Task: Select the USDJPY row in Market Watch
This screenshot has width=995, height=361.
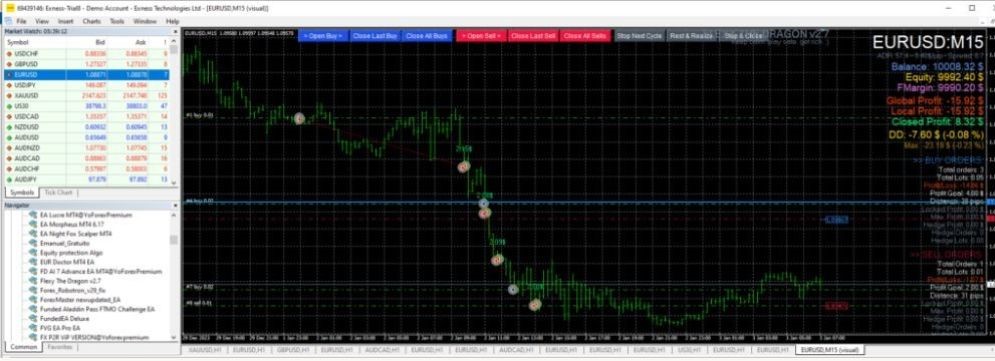Action: (x=88, y=84)
